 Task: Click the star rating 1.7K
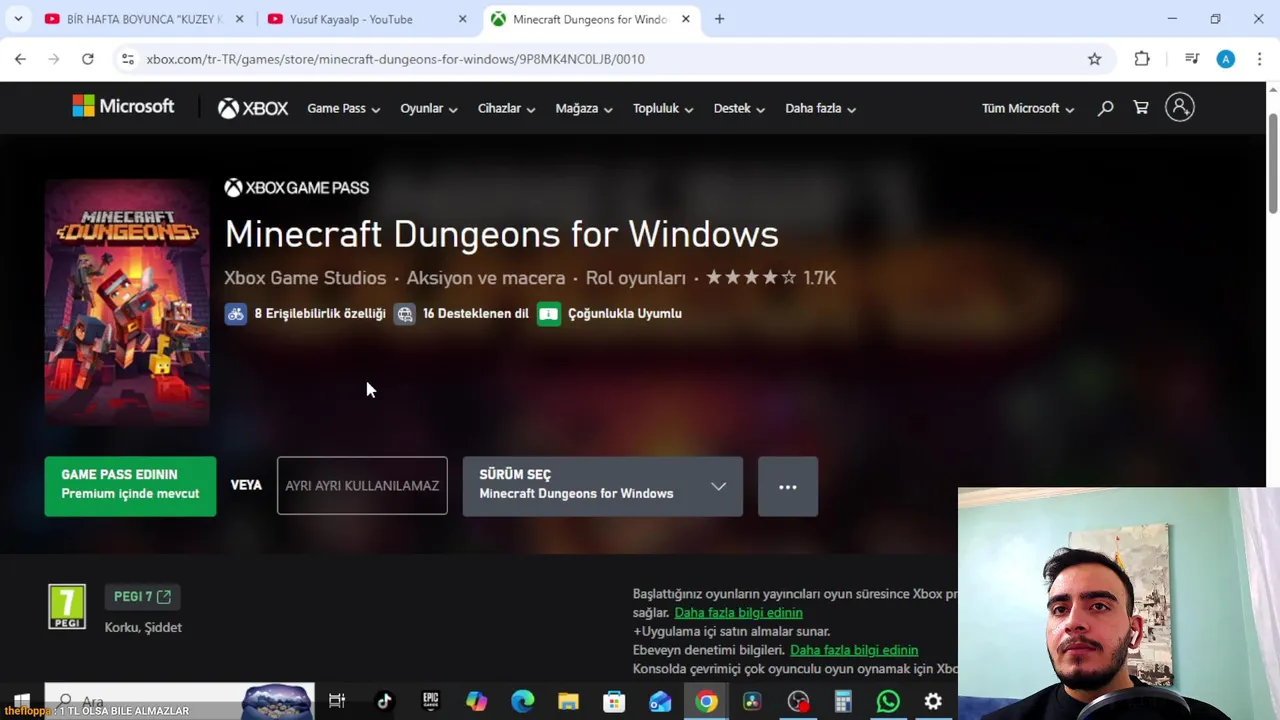(x=771, y=278)
